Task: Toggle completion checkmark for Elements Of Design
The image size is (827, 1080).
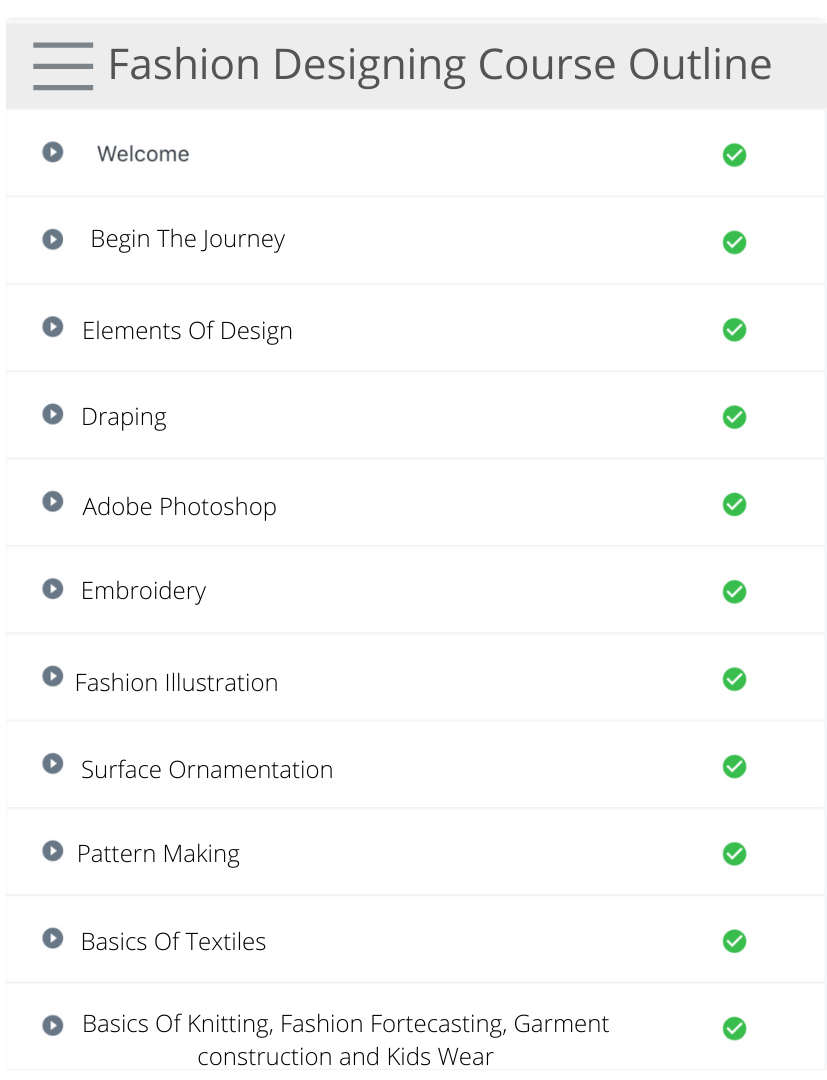Action: [x=734, y=329]
